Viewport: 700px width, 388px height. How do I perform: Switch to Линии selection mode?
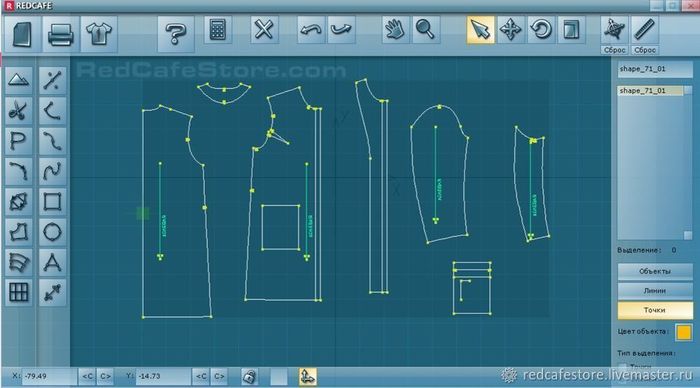click(x=655, y=291)
